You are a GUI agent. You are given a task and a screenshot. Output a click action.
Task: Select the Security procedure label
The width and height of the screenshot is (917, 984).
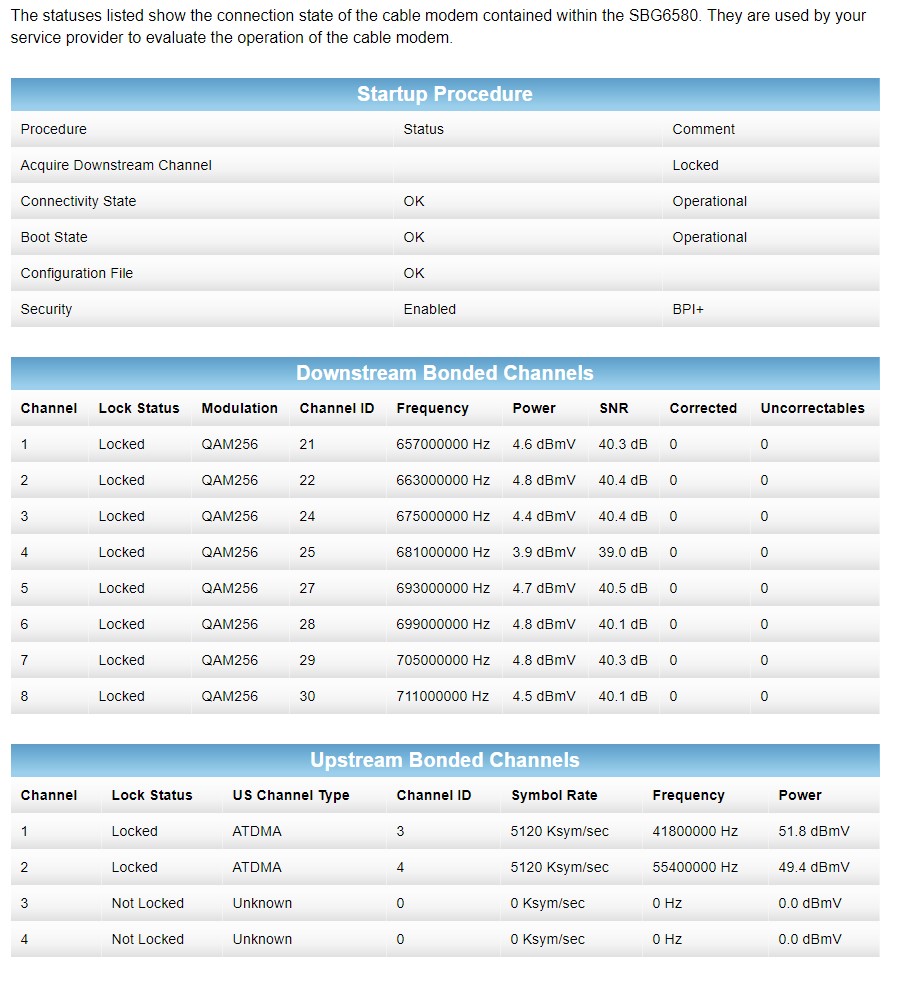pyautogui.click(x=46, y=309)
